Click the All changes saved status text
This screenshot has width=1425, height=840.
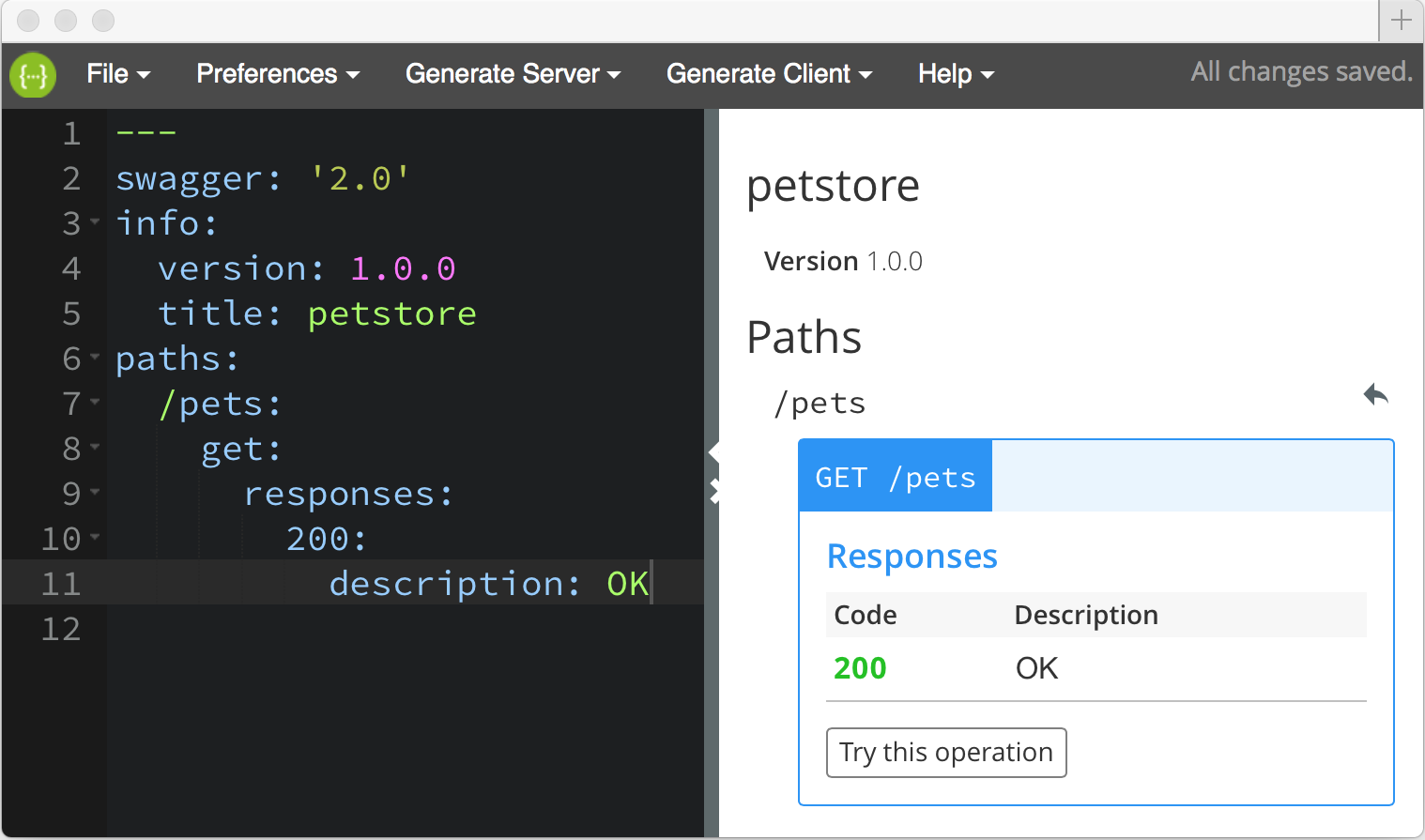tap(1301, 72)
